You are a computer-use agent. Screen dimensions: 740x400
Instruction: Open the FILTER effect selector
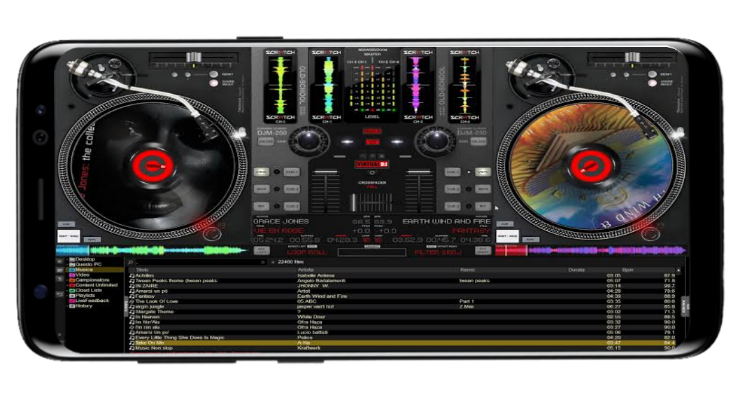pos(438,252)
